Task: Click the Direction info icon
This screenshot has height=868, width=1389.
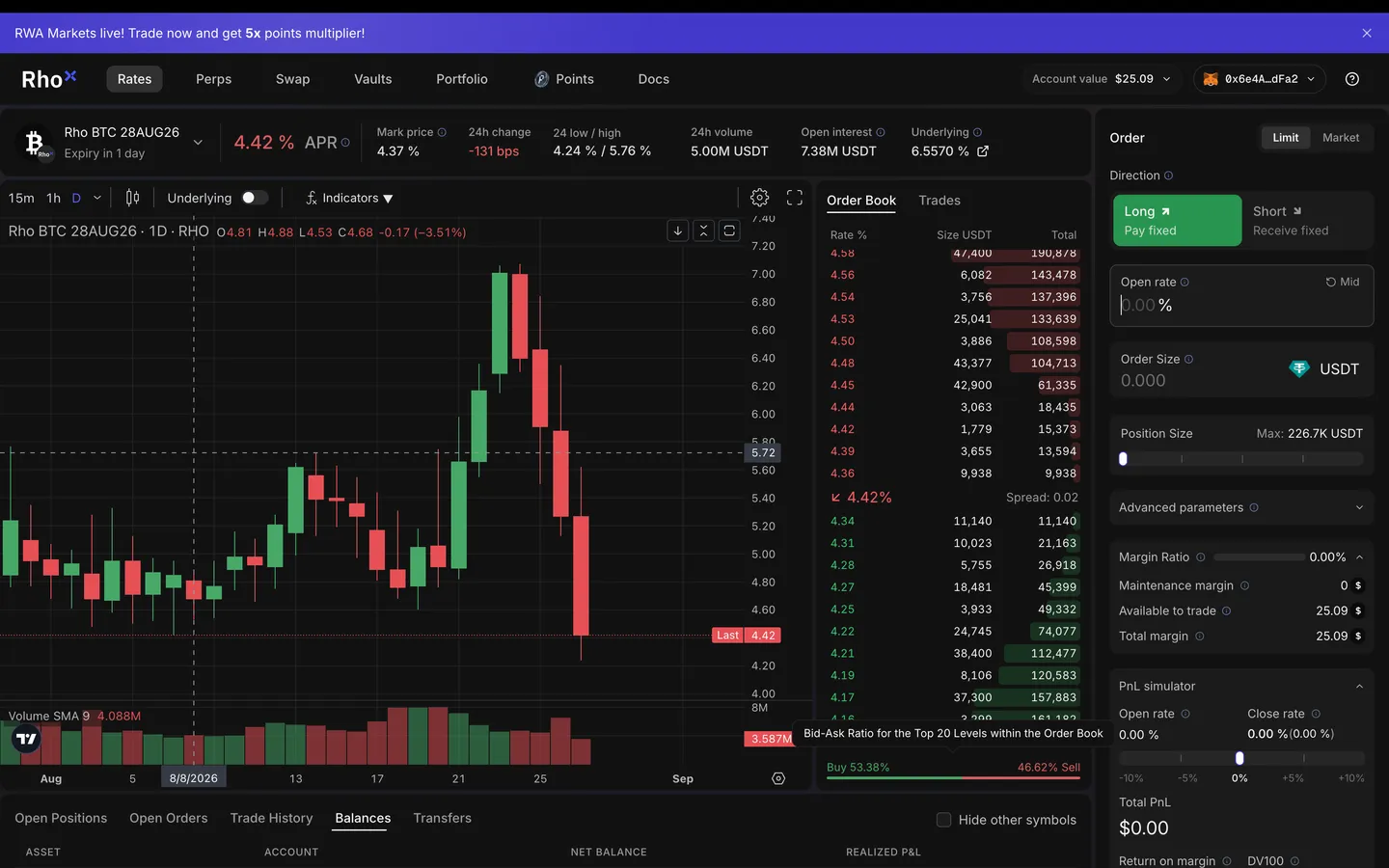Action: 1168,176
